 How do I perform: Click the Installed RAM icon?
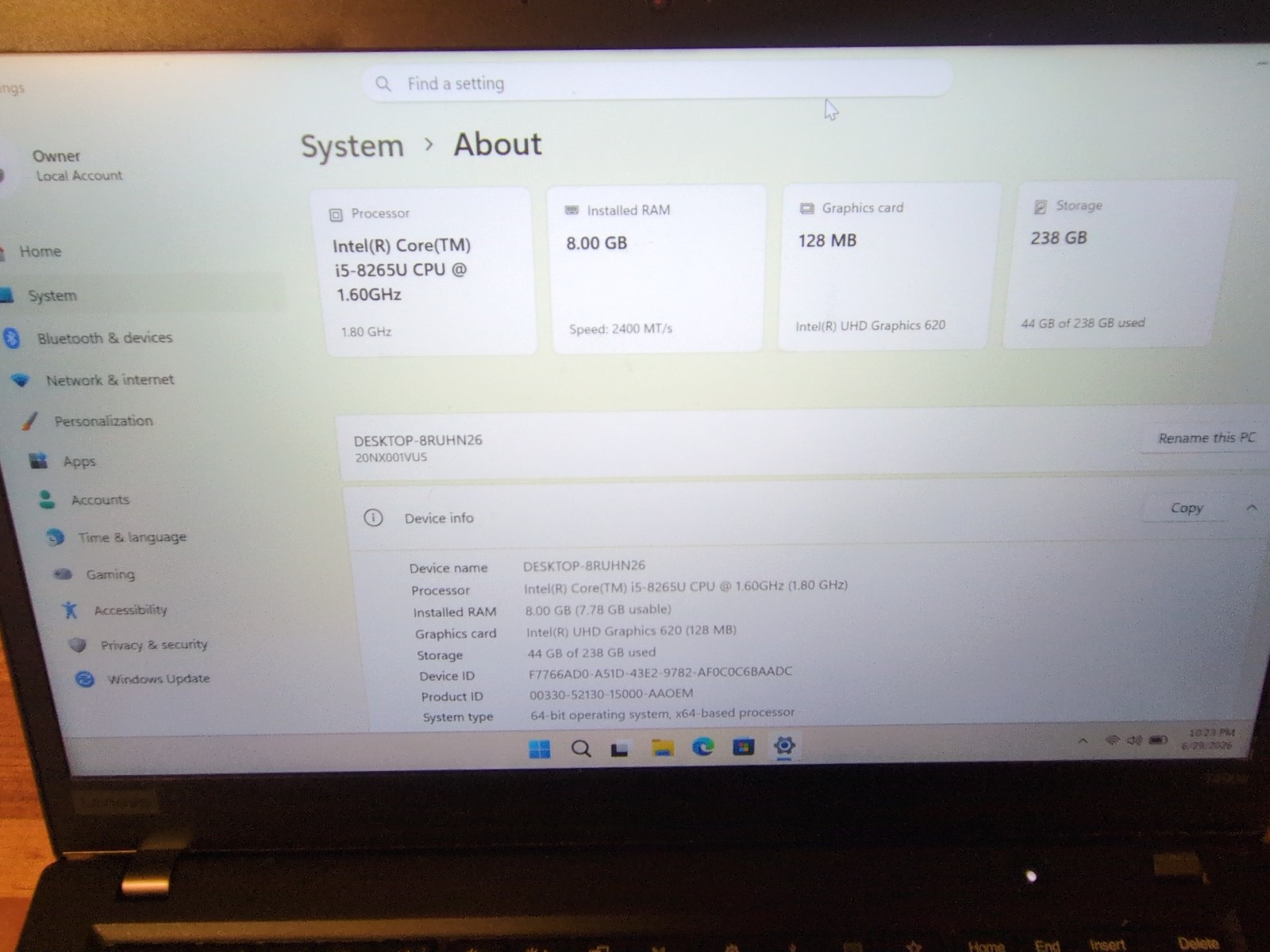571,210
